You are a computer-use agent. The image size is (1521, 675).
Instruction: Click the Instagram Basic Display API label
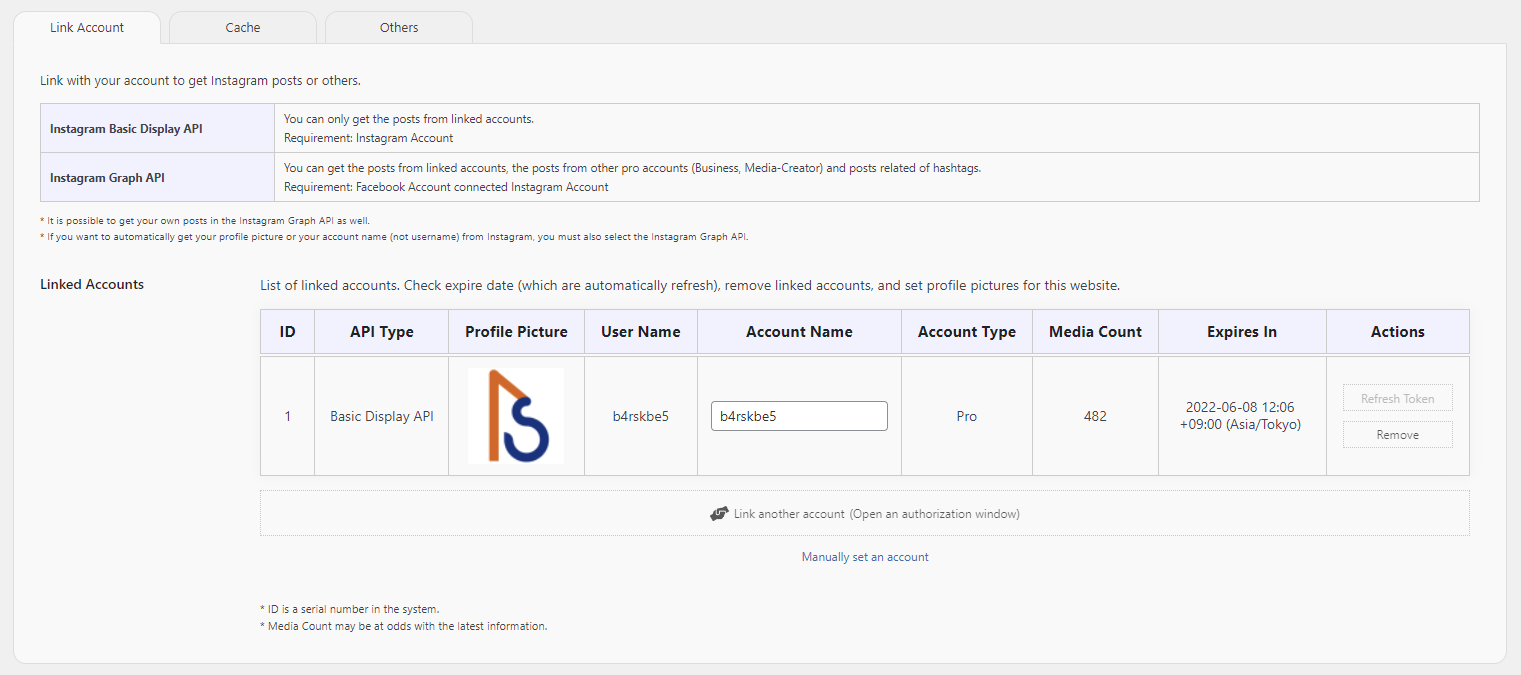pos(126,129)
